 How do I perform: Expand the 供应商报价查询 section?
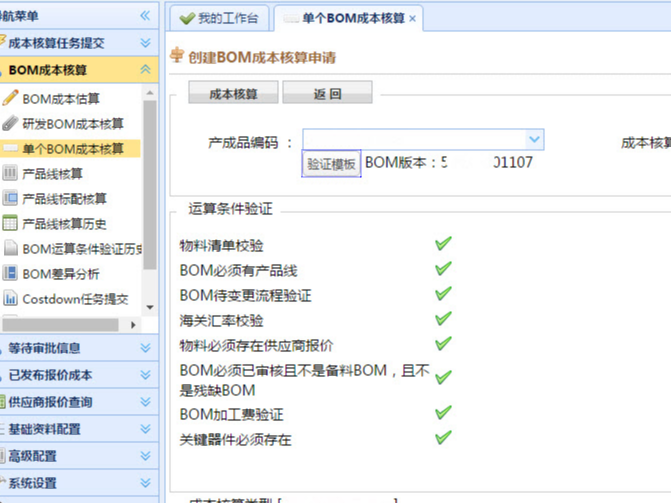coord(145,402)
